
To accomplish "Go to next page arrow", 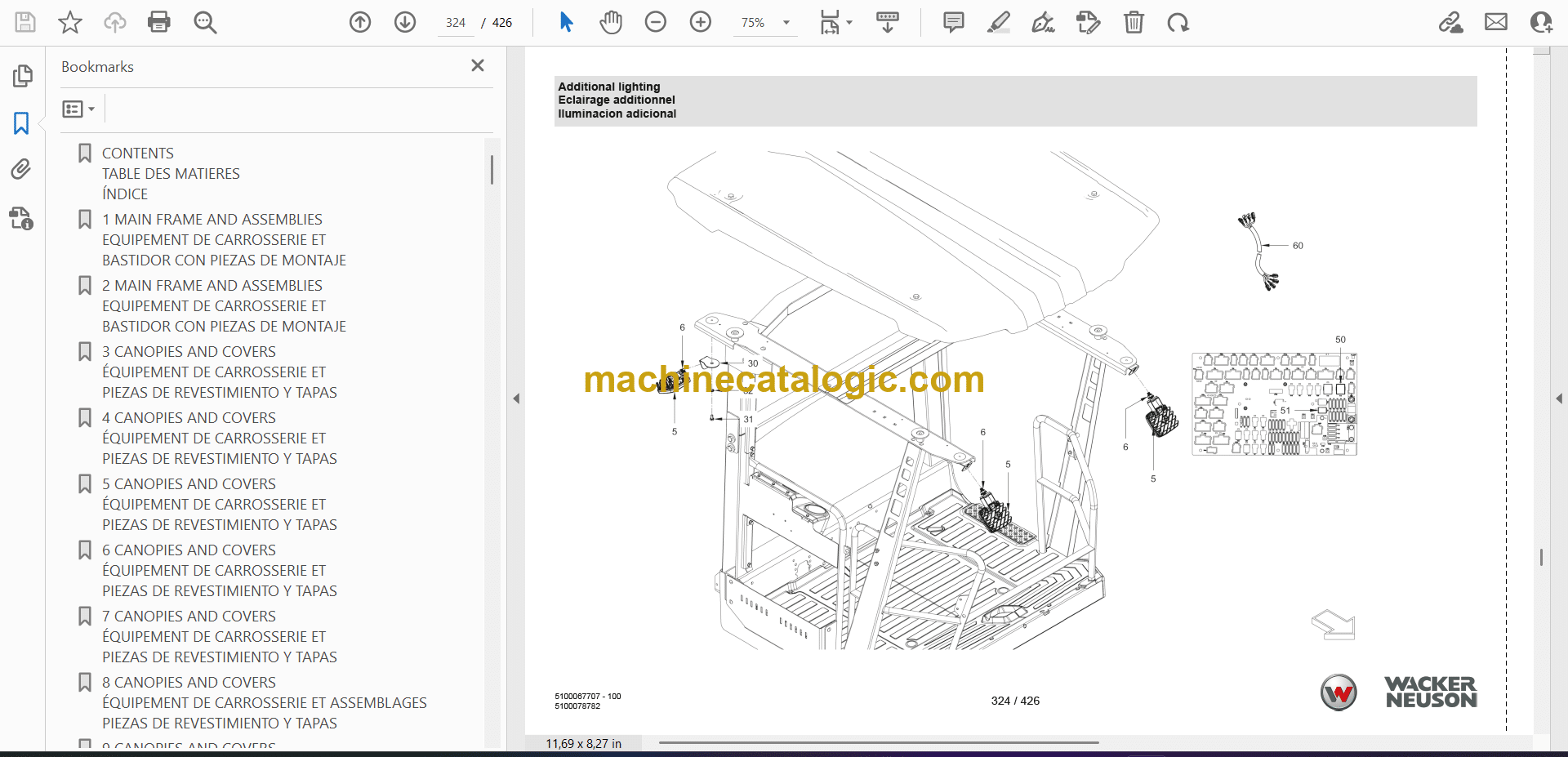I will coord(405,22).
